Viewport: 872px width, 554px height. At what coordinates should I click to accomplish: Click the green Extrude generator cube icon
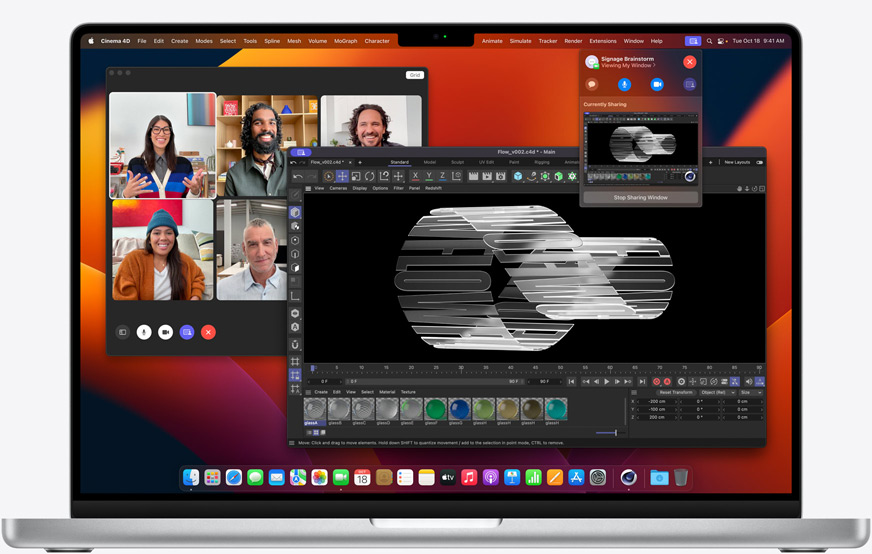(x=558, y=176)
